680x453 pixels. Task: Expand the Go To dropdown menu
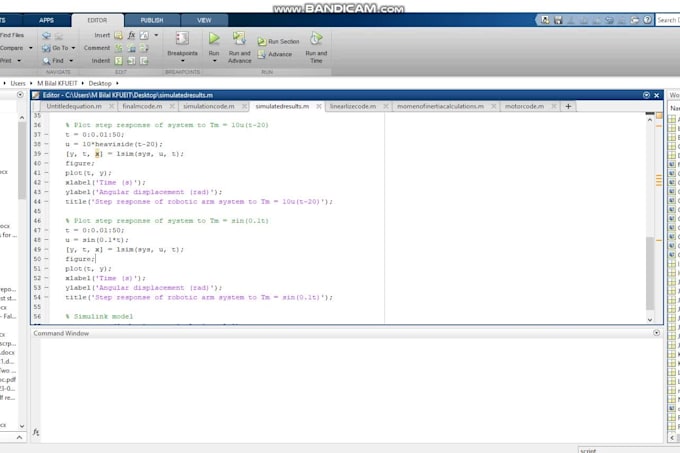74,47
